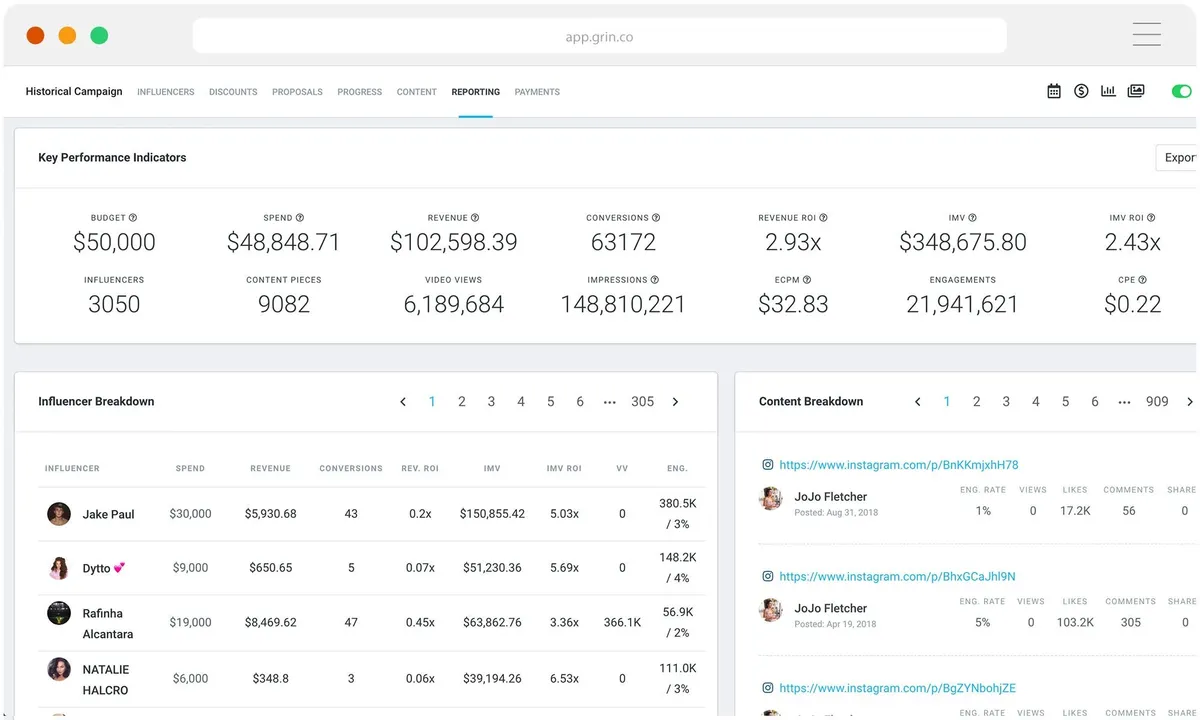Click the Revenue help question icon
The image size is (1200, 720).
point(475,217)
